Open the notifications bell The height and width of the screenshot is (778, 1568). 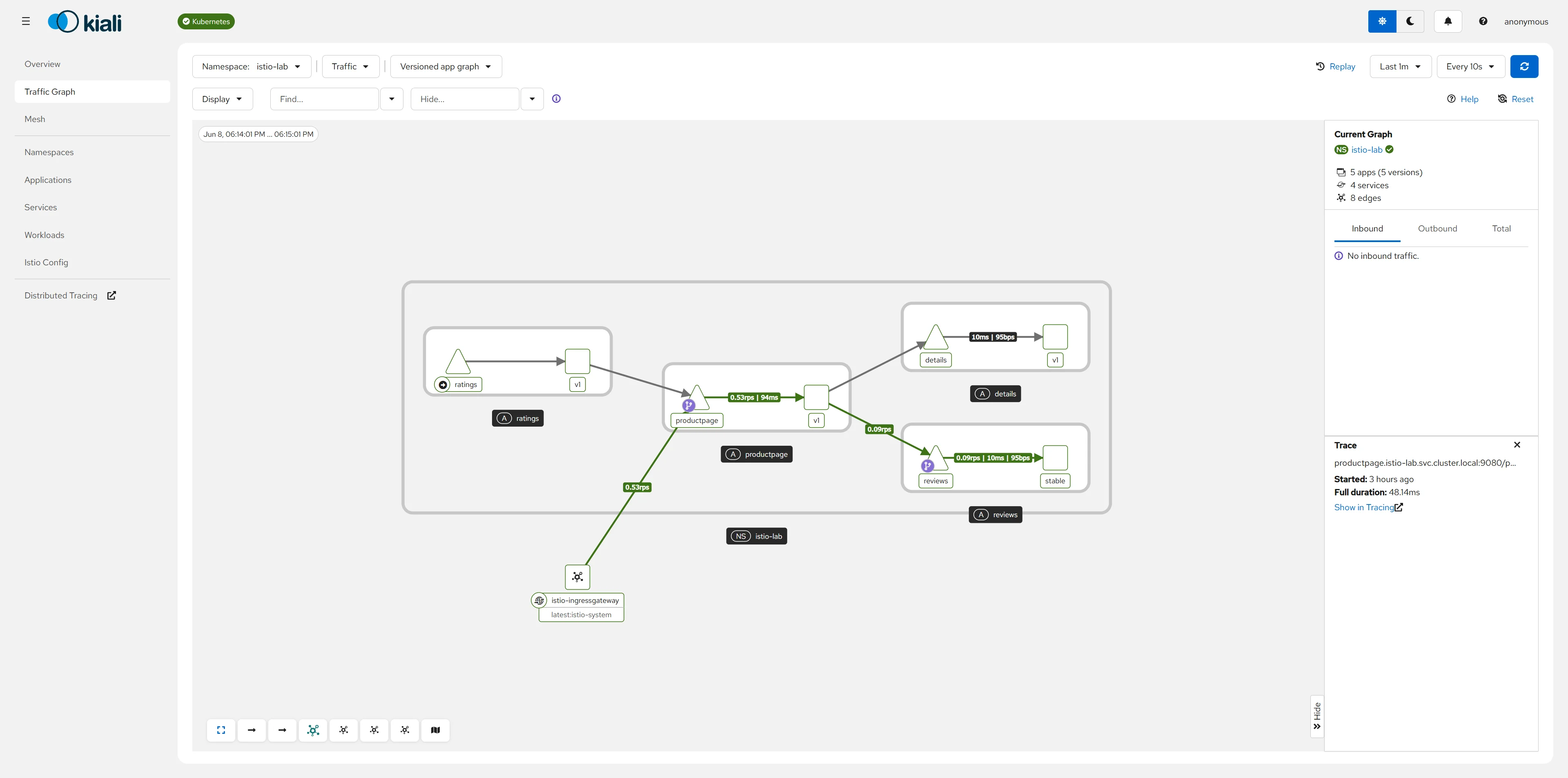1448,21
